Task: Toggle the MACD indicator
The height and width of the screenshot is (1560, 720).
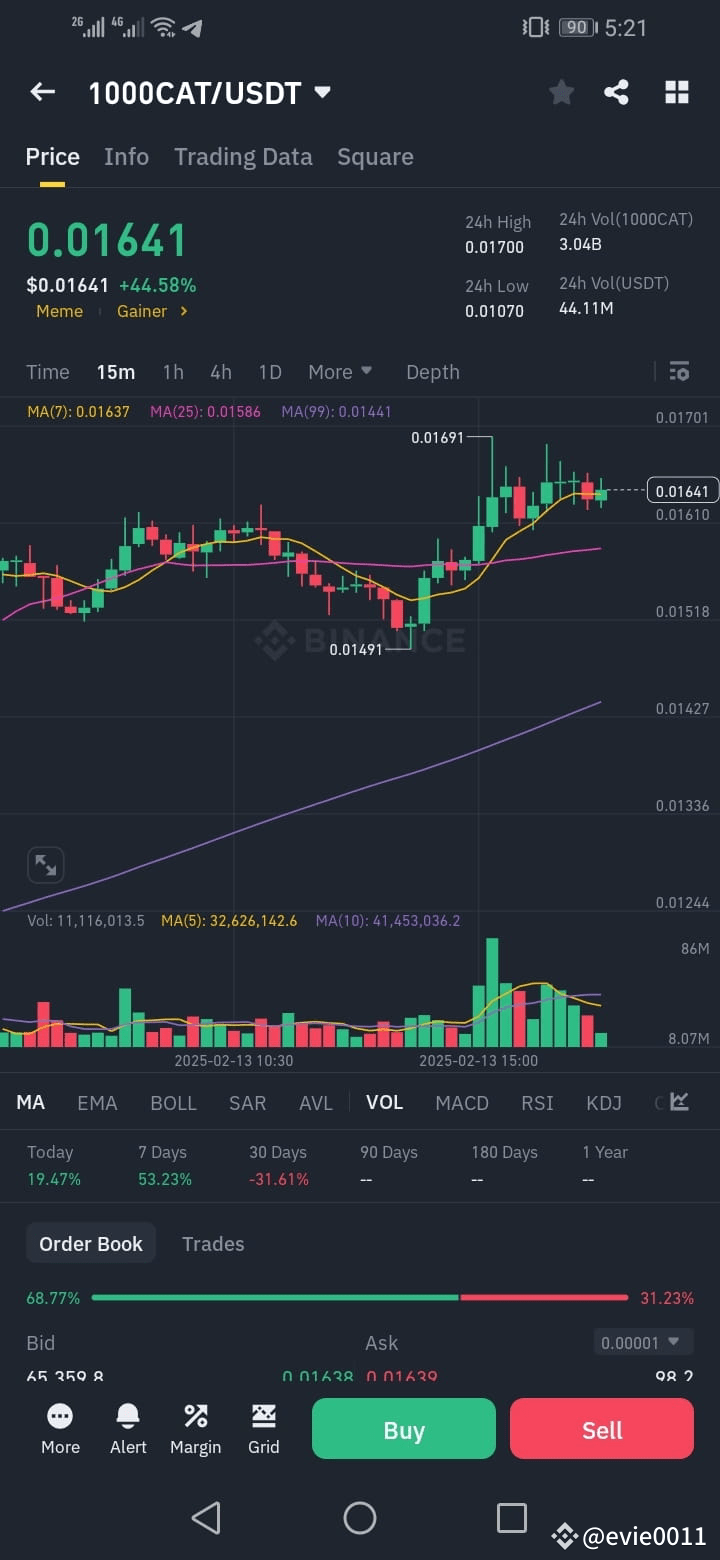Action: click(x=462, y=1102)
